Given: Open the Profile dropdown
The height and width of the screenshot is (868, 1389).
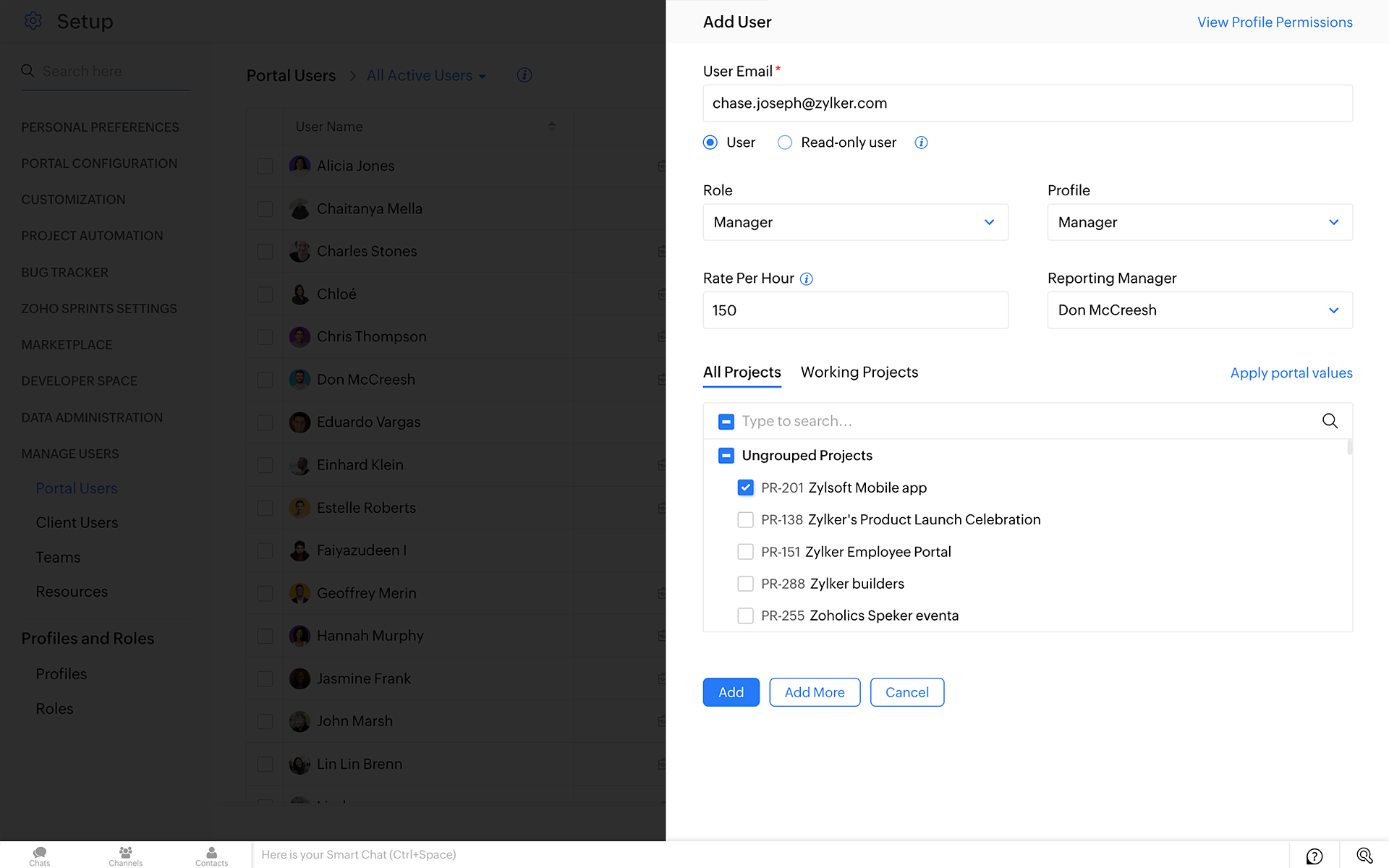Looking at the screenshot, I should (x=1199, y=222).
